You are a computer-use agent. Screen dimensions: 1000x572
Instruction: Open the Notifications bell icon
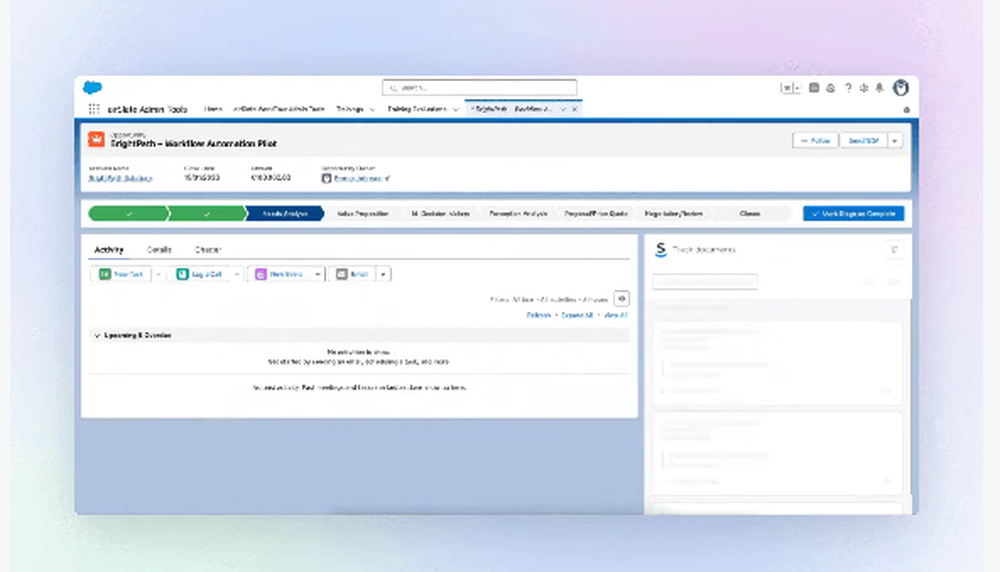tap(879, 88)
